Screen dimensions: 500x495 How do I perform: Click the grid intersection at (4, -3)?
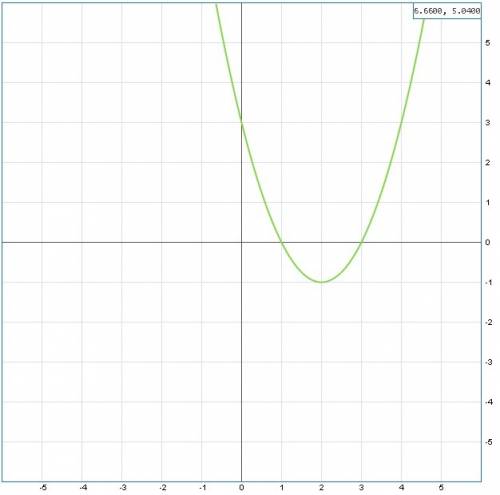coord(401,362)
